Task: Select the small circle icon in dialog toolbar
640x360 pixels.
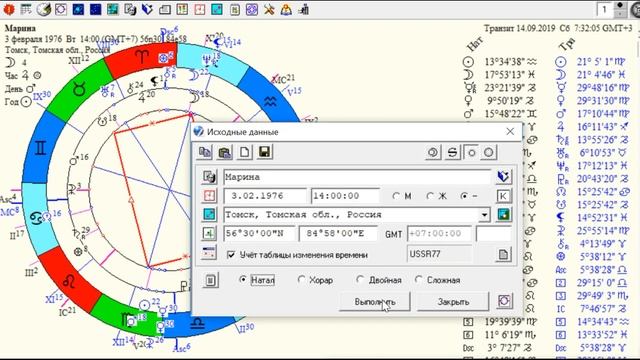Action: [x=471, y=152]
